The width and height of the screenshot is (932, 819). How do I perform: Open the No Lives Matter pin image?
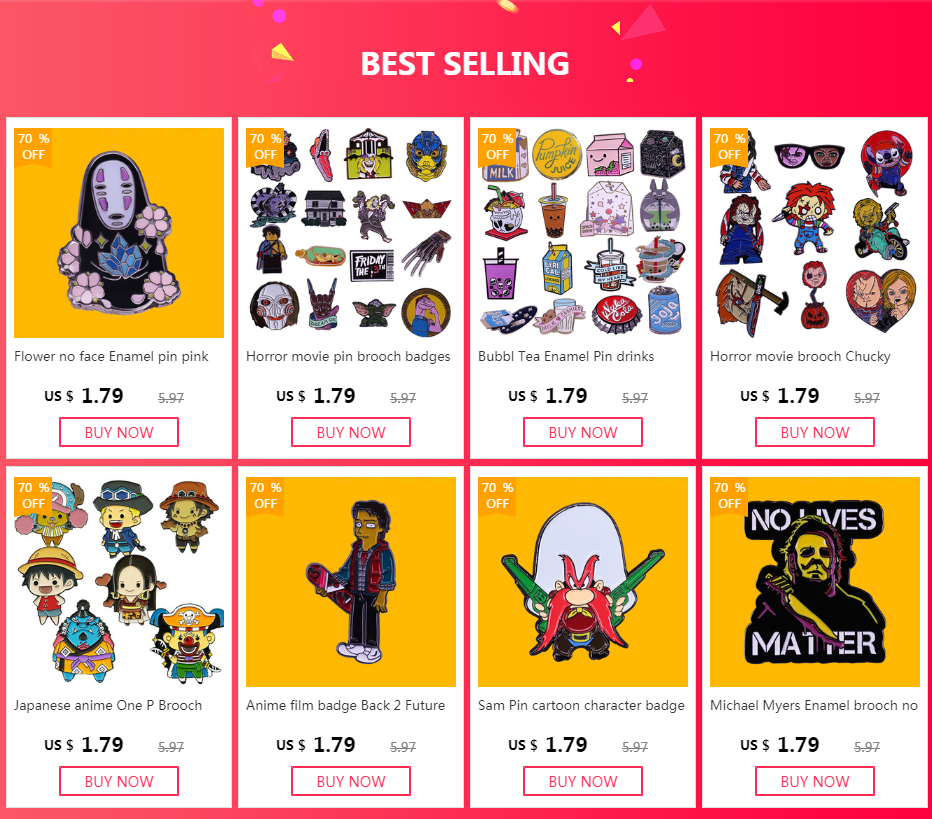(815, 582)
